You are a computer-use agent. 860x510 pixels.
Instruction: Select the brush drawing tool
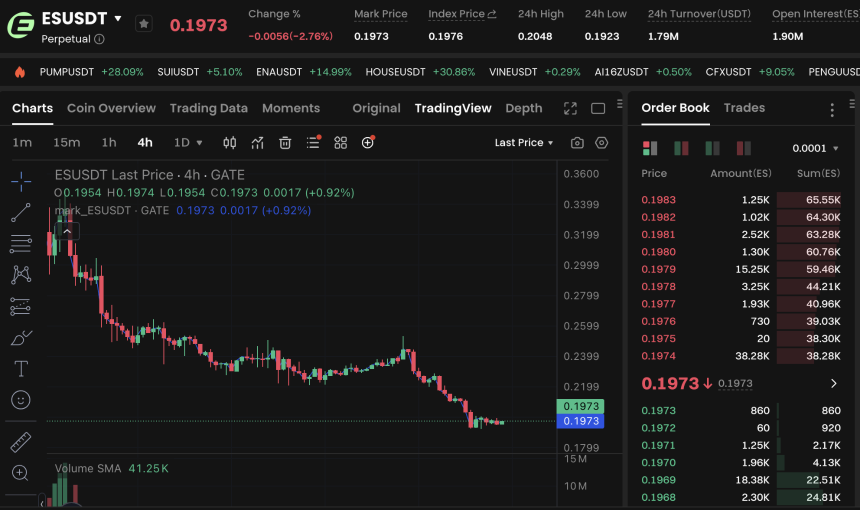[x=21, y=338]
